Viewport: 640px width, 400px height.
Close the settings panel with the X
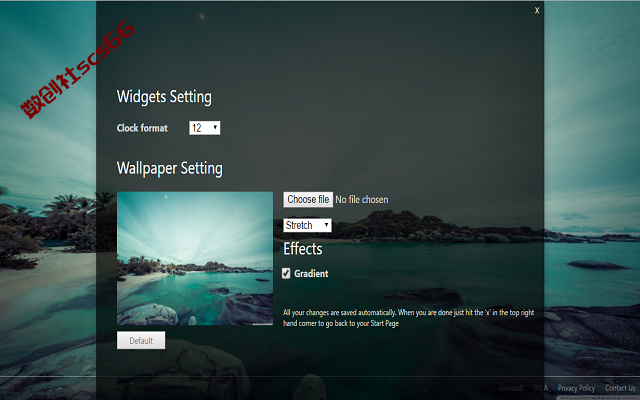click(537, 11)
